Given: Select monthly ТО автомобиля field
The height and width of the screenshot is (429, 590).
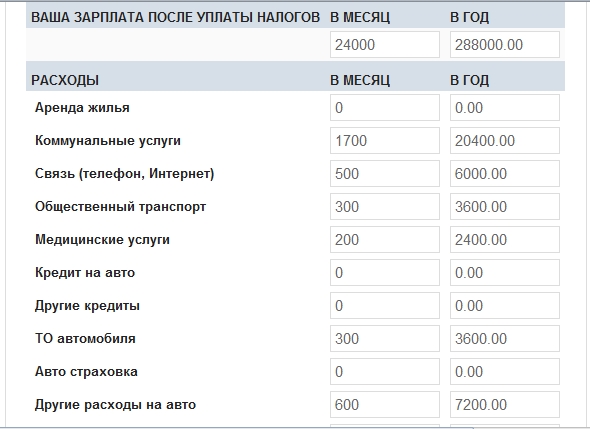Looking at the screenshot, I should 385,339.
